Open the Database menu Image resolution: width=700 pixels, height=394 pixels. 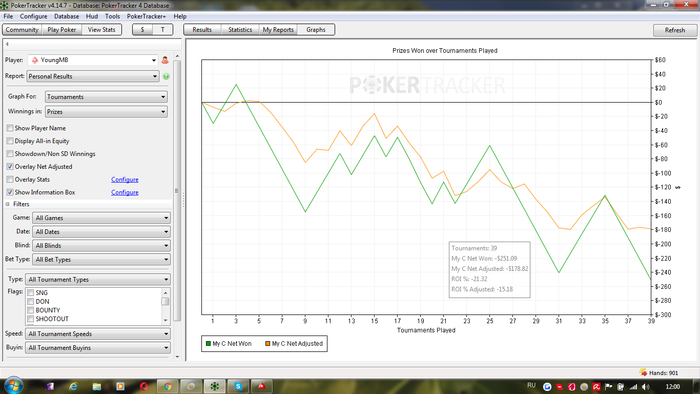pos(67,17)
